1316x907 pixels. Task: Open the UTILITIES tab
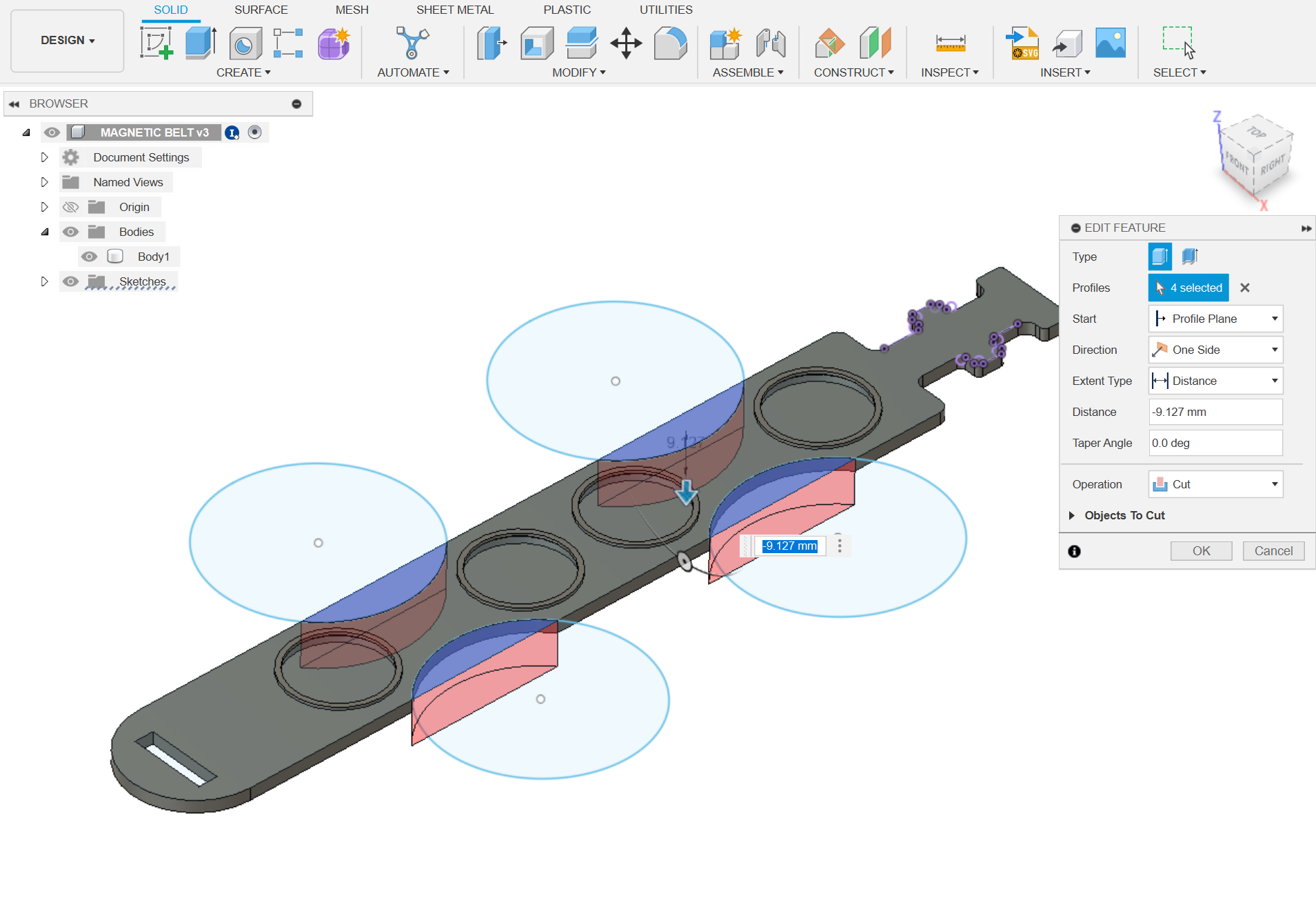pyautogui.click(x=666, y=10)
